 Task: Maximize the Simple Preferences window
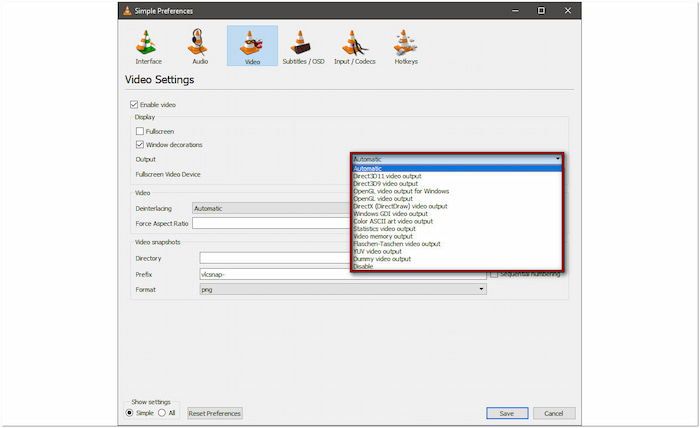coord(541,10)
